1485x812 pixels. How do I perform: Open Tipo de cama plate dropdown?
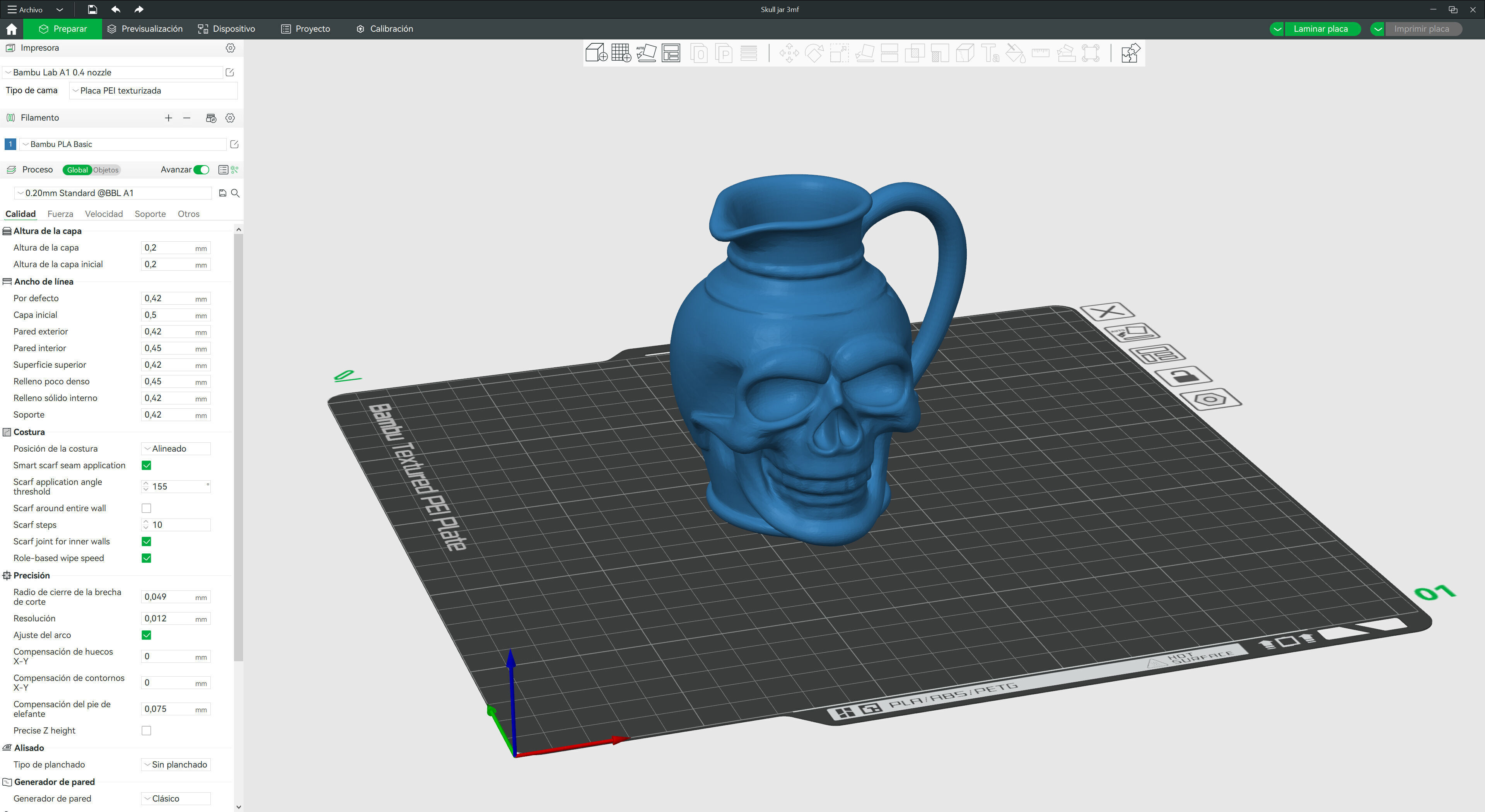[x=154, y=90]
